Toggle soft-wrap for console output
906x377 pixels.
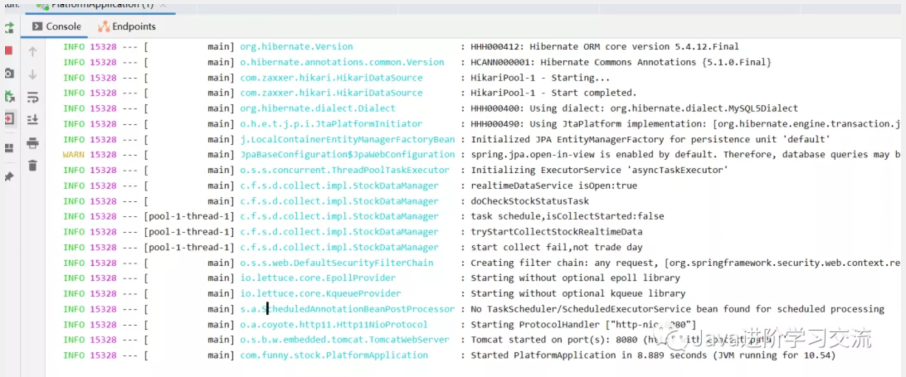pyautogui.click(x=33, y=97)
